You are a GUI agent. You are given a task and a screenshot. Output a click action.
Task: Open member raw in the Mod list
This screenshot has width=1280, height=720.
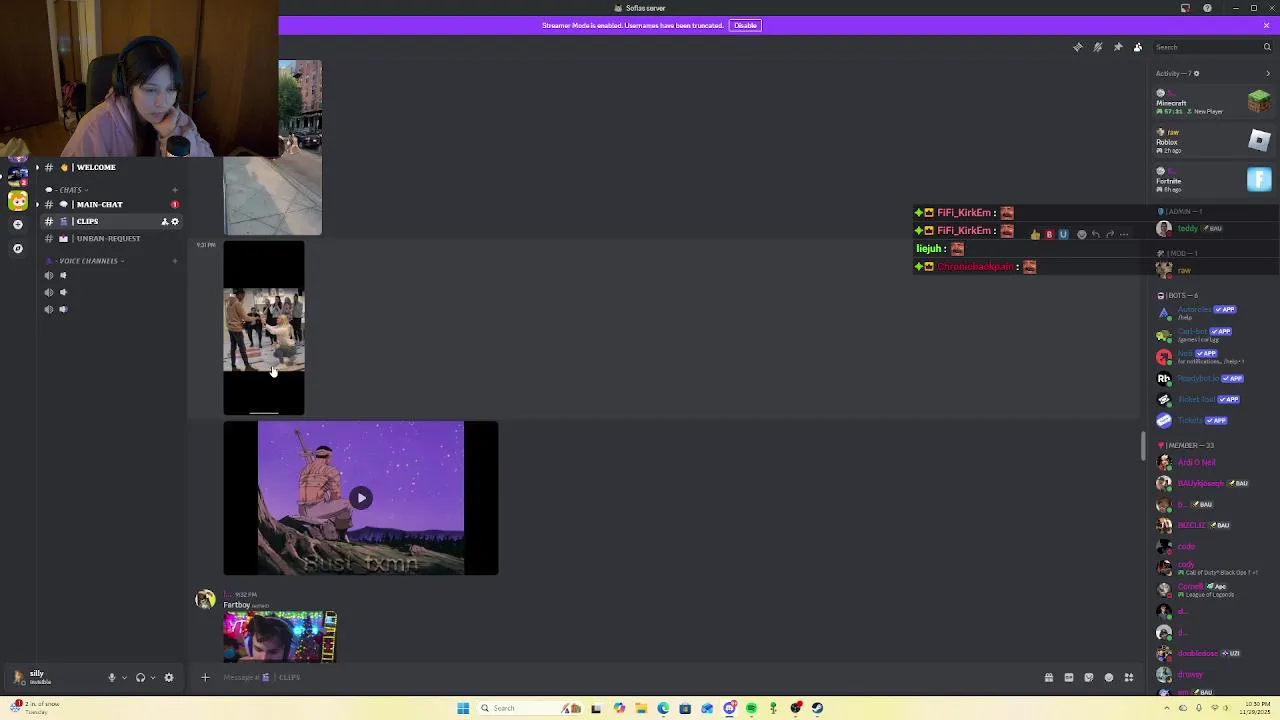(1213, 270)
